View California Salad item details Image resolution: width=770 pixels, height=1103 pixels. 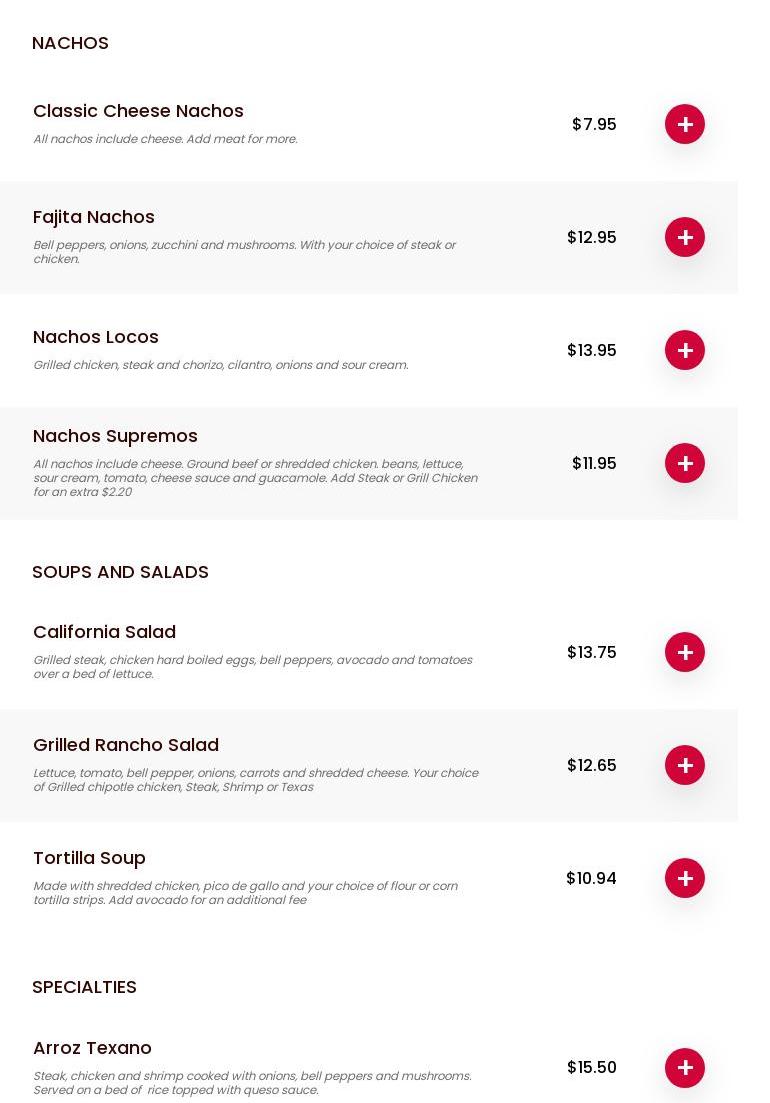[x=104, y=632]
